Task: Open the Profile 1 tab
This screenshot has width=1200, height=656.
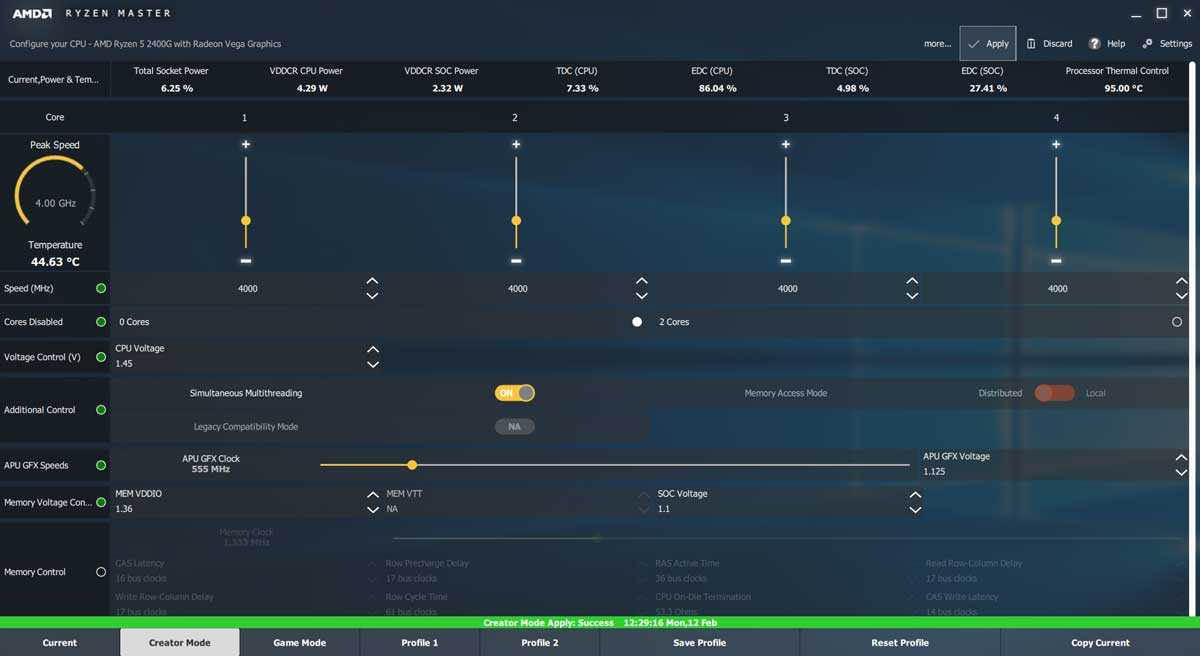Action: tap(419, 642)
